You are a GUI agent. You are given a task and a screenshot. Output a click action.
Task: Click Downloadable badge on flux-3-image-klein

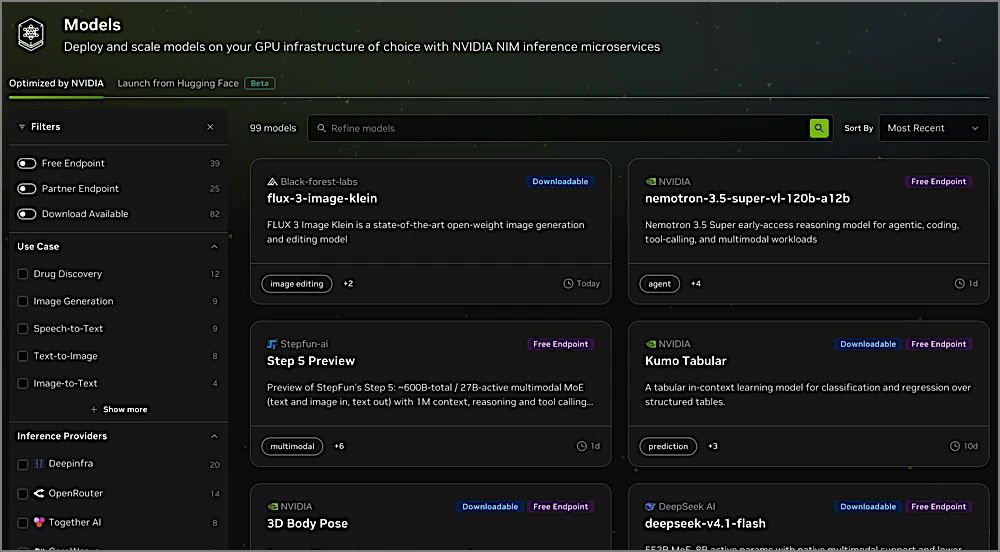(560, 182)
